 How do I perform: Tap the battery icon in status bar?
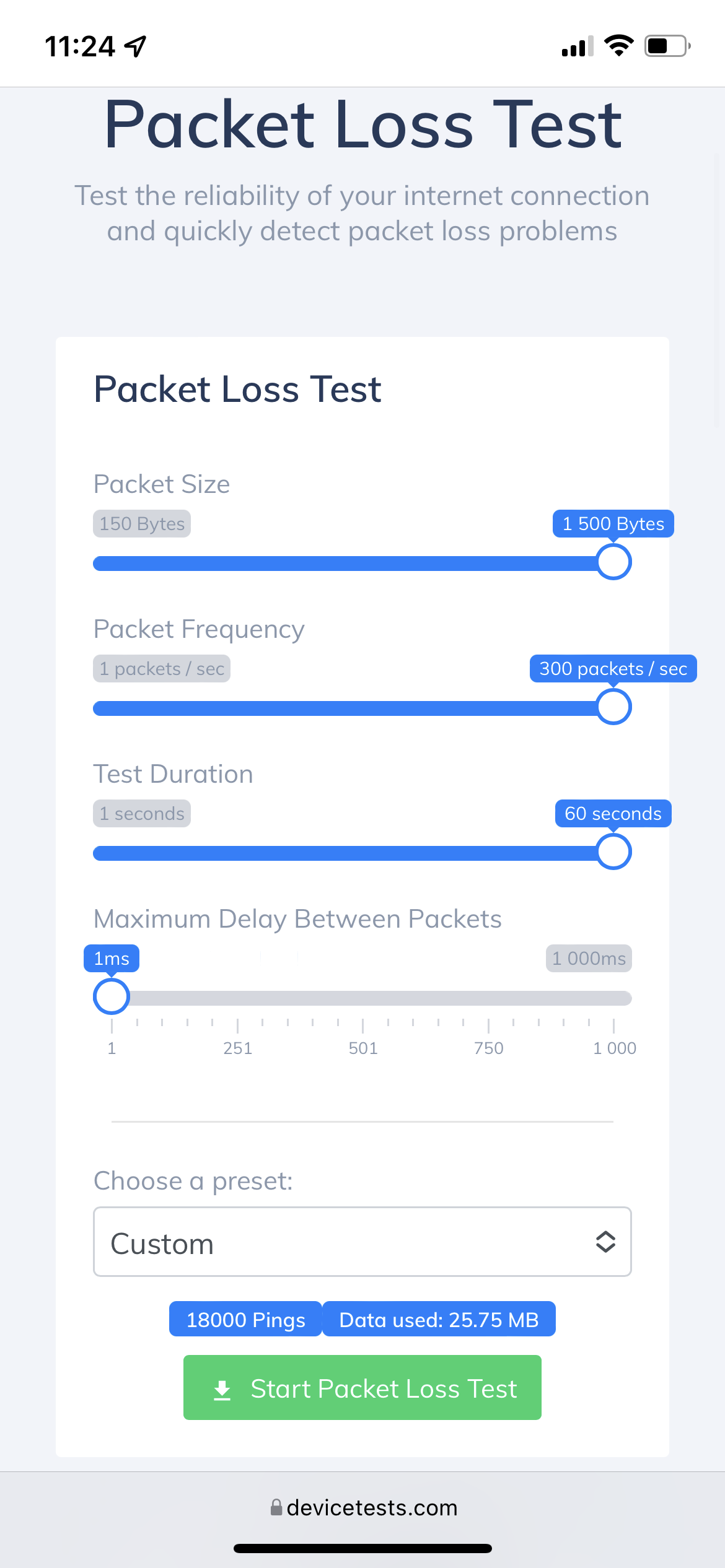click(x=667, y=46)
